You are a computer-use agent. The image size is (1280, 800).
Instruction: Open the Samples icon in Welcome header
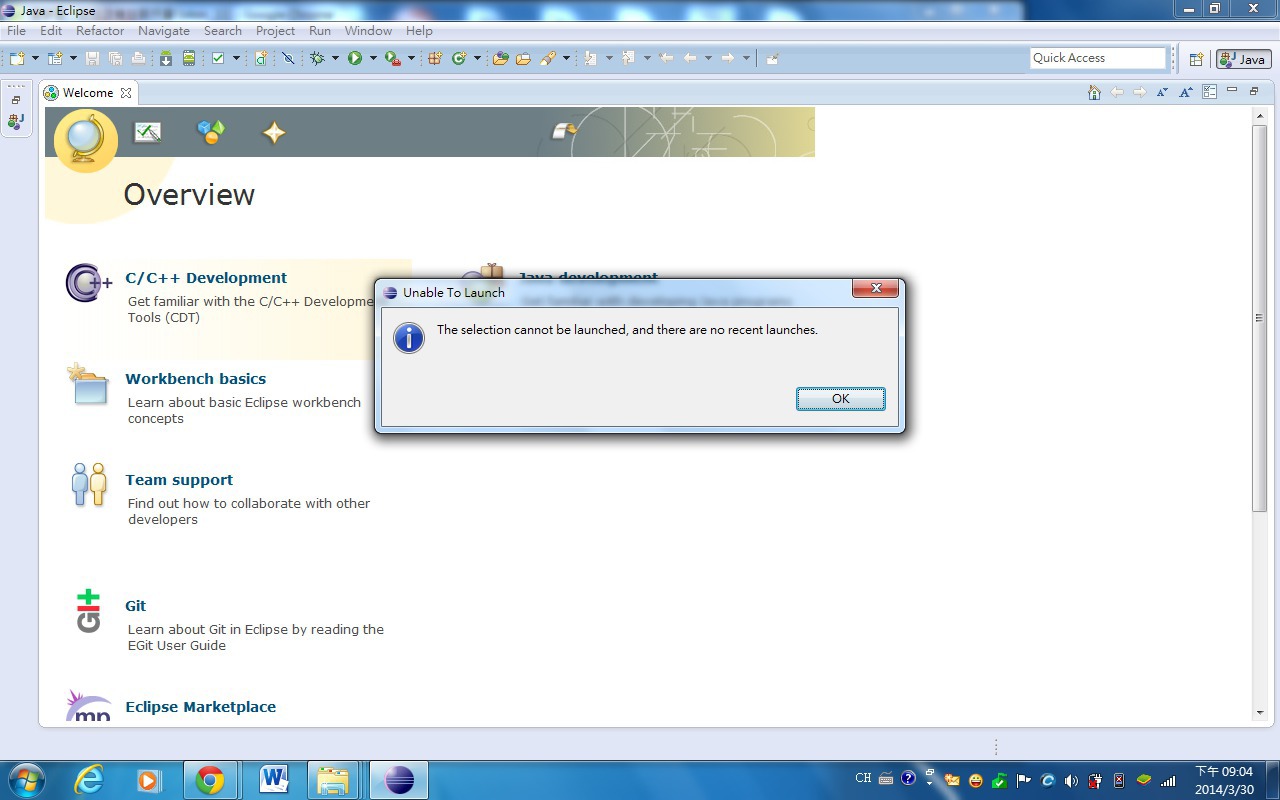coord(211,132)
